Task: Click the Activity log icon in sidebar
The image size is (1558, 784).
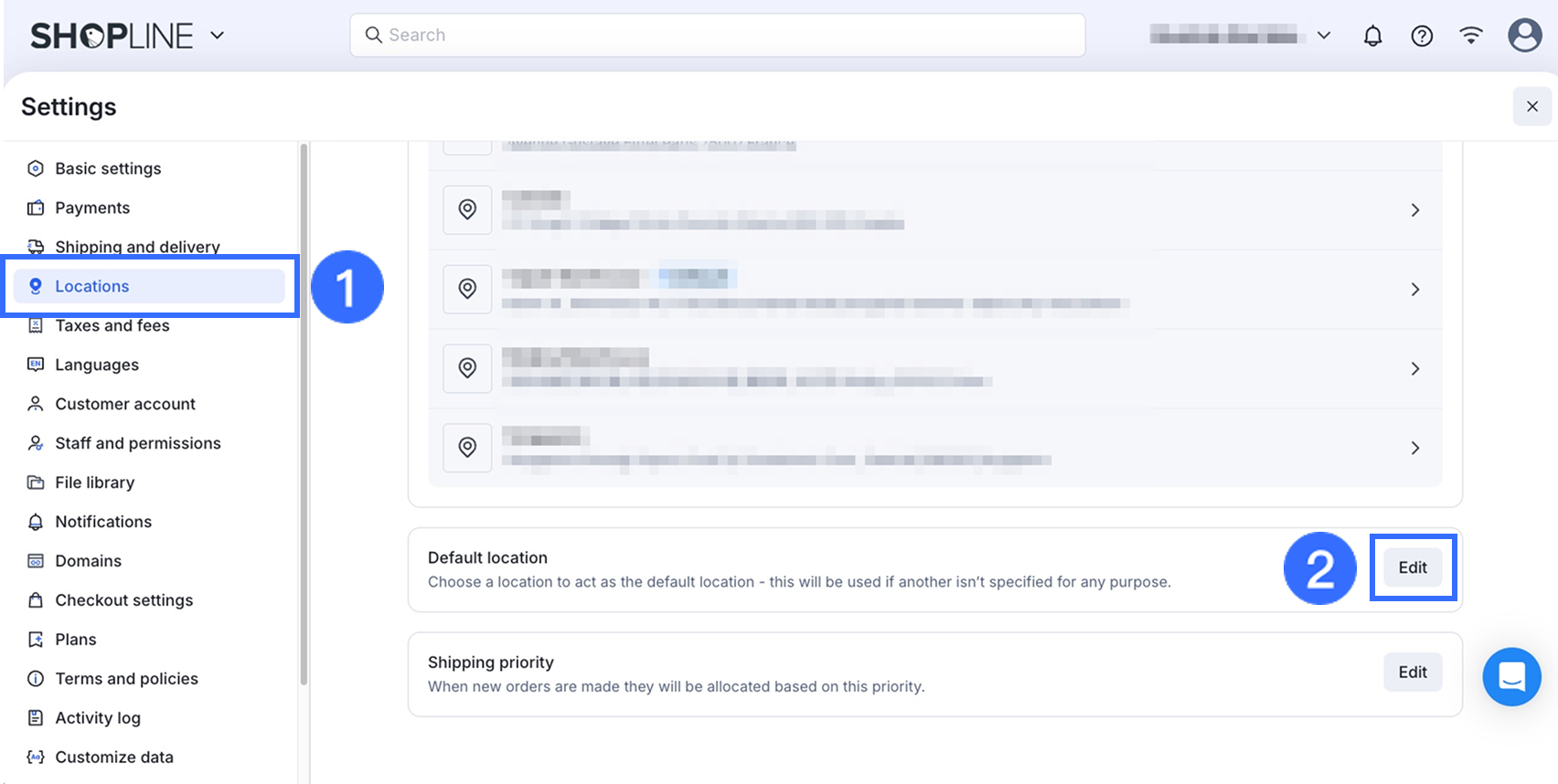Action: [36, 718]
